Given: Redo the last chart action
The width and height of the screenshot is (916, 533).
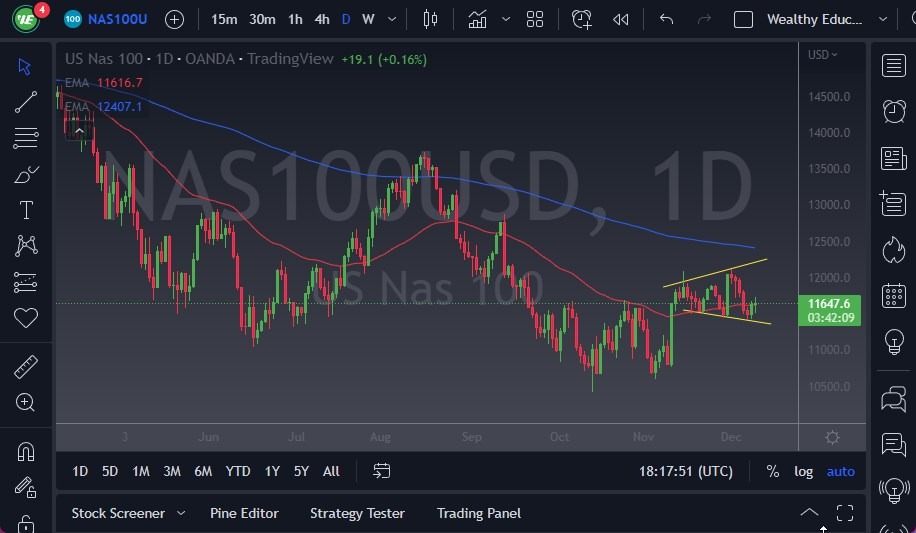Looking at the screenshot, I should tap(704, 19).
